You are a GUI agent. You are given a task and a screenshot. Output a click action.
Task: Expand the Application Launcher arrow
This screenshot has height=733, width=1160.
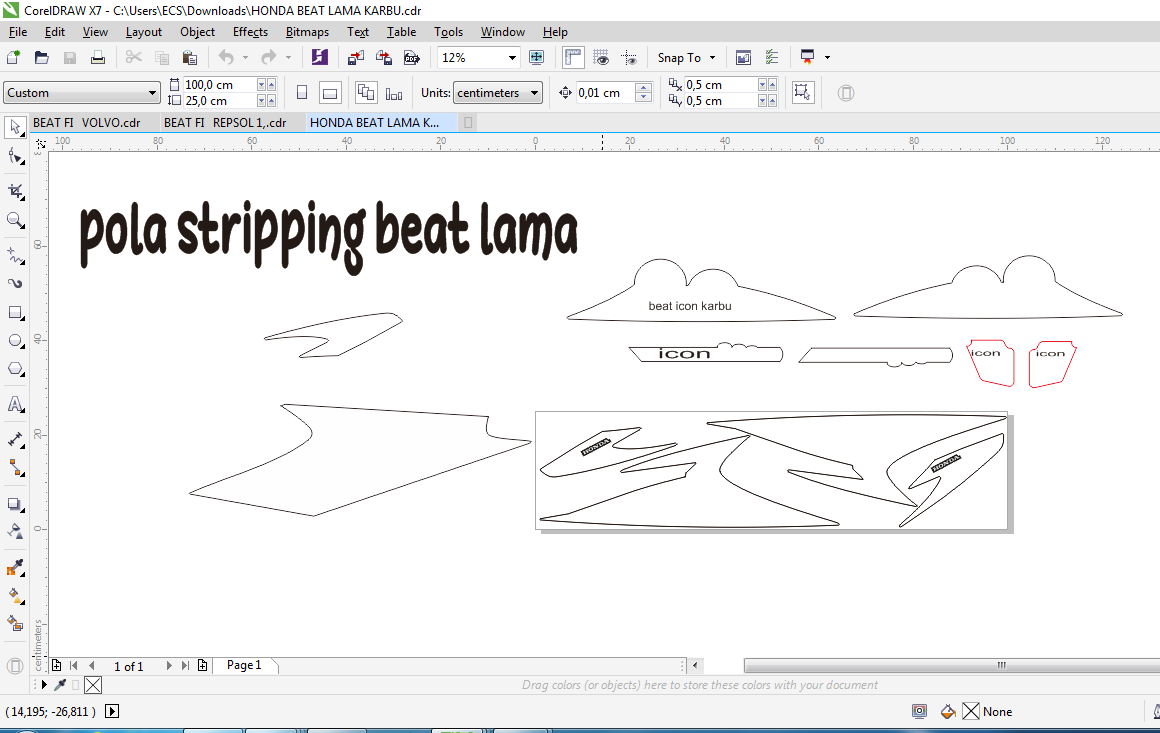coord(827,58)
